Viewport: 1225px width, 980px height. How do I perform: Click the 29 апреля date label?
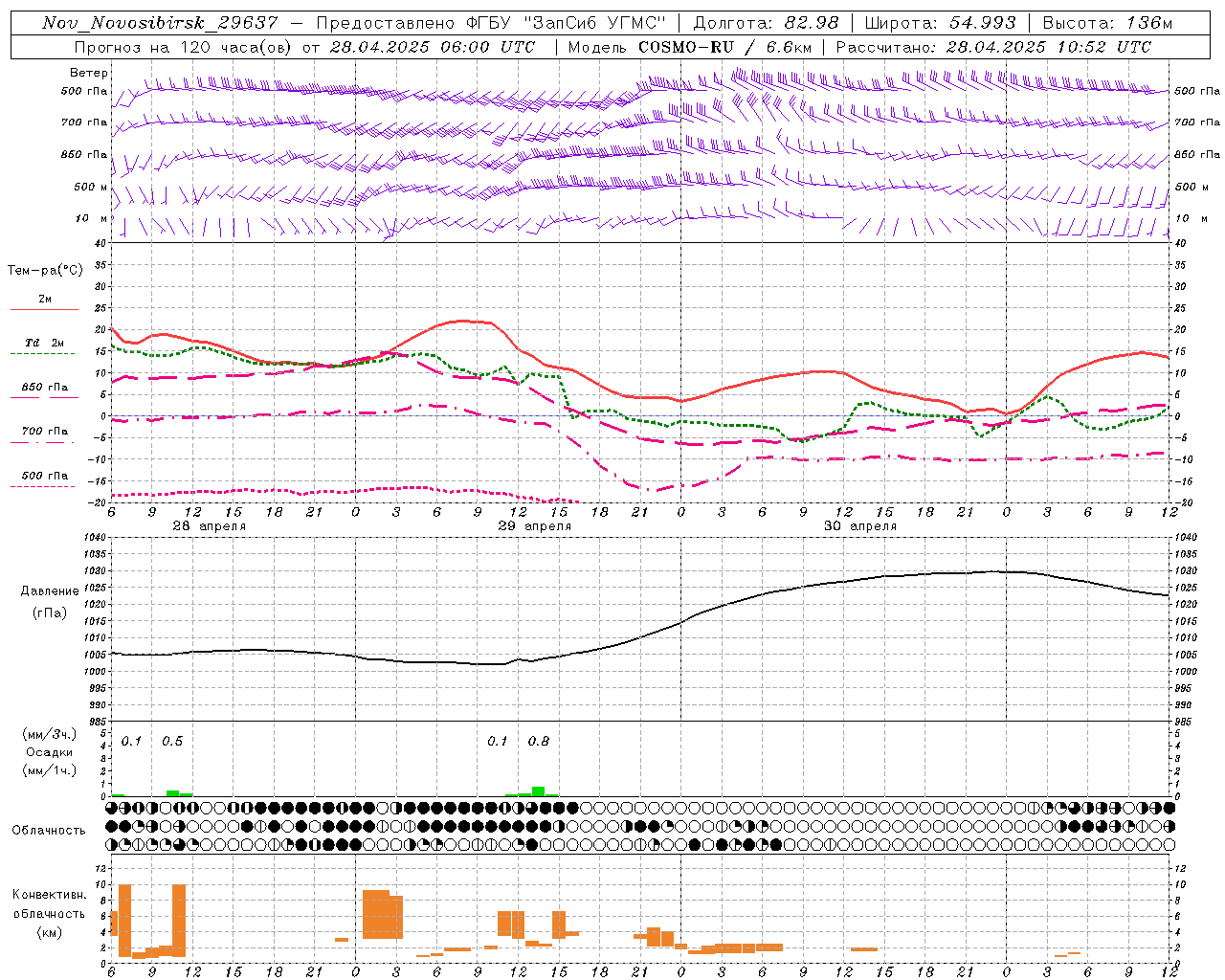pos(534,526)
